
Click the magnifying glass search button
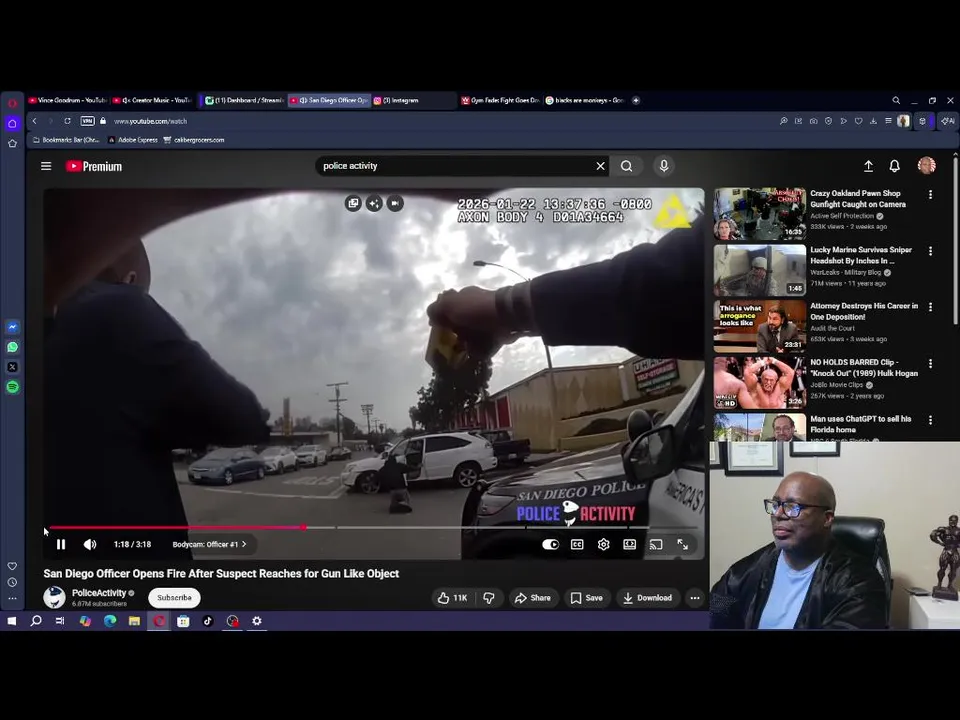point(626,166)
